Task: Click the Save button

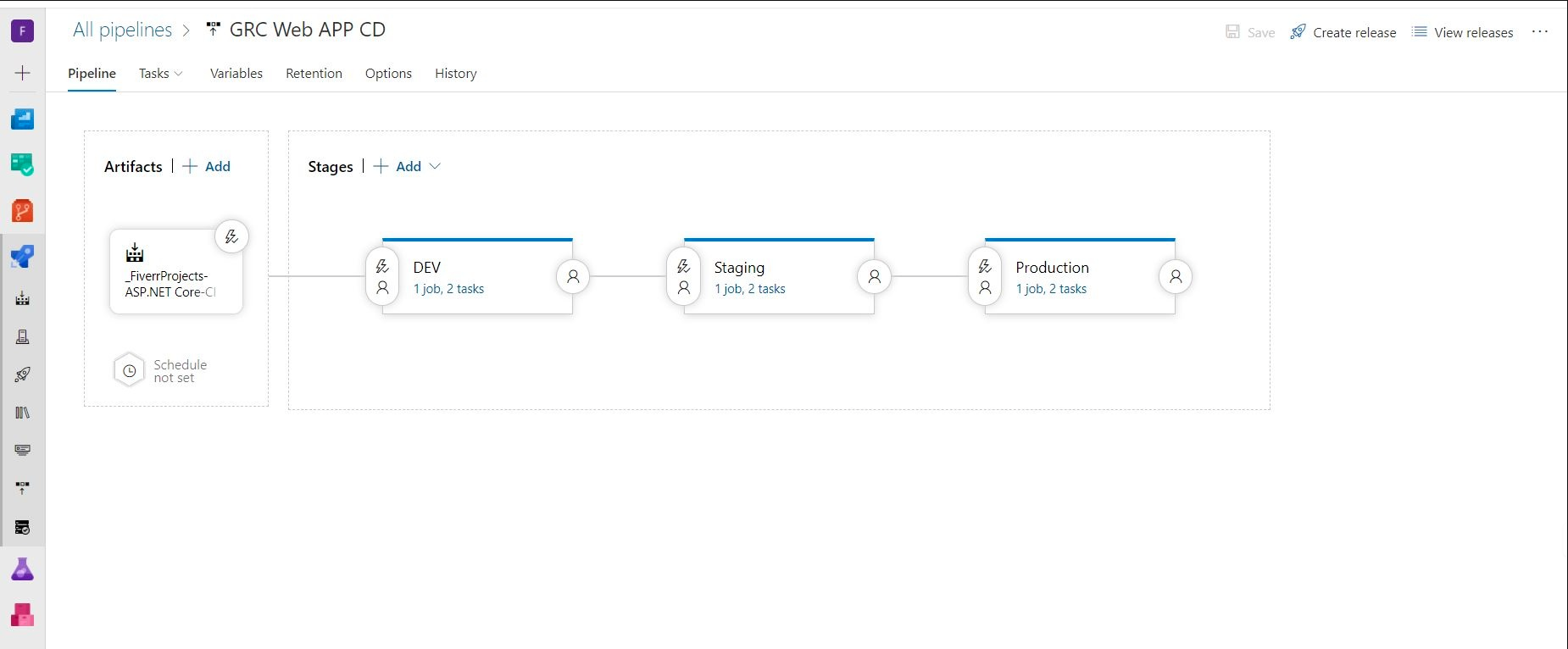Action: pos(1250,32)
